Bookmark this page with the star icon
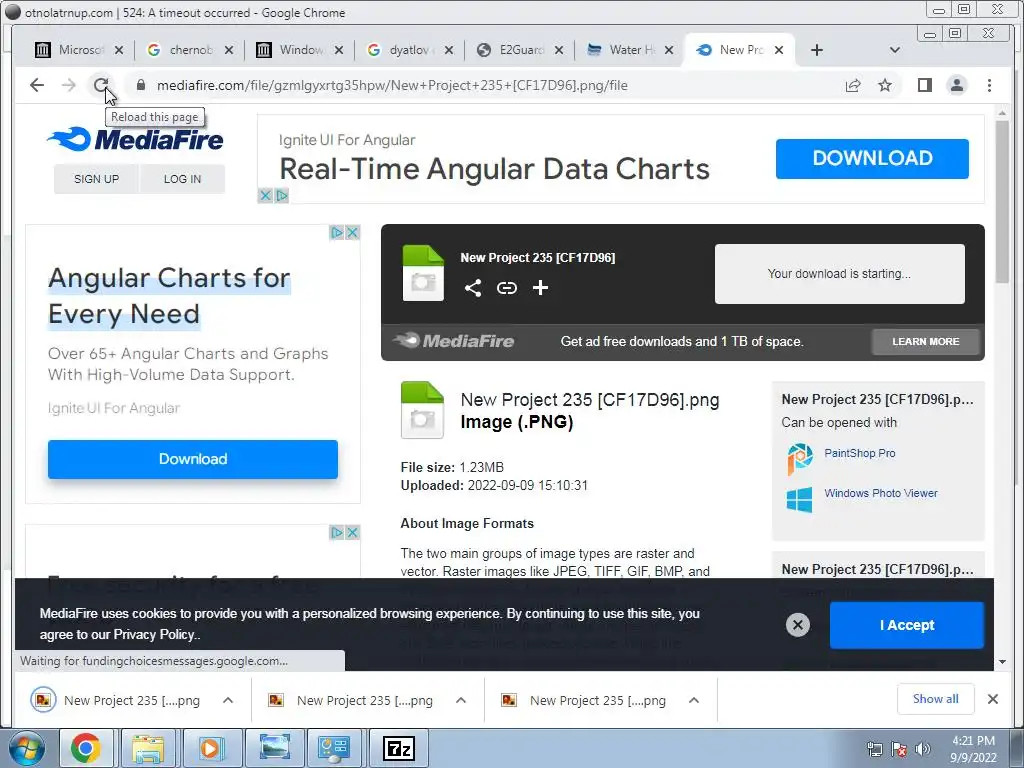This screenshot has height=768, width=1024. (x=885, y=85)
